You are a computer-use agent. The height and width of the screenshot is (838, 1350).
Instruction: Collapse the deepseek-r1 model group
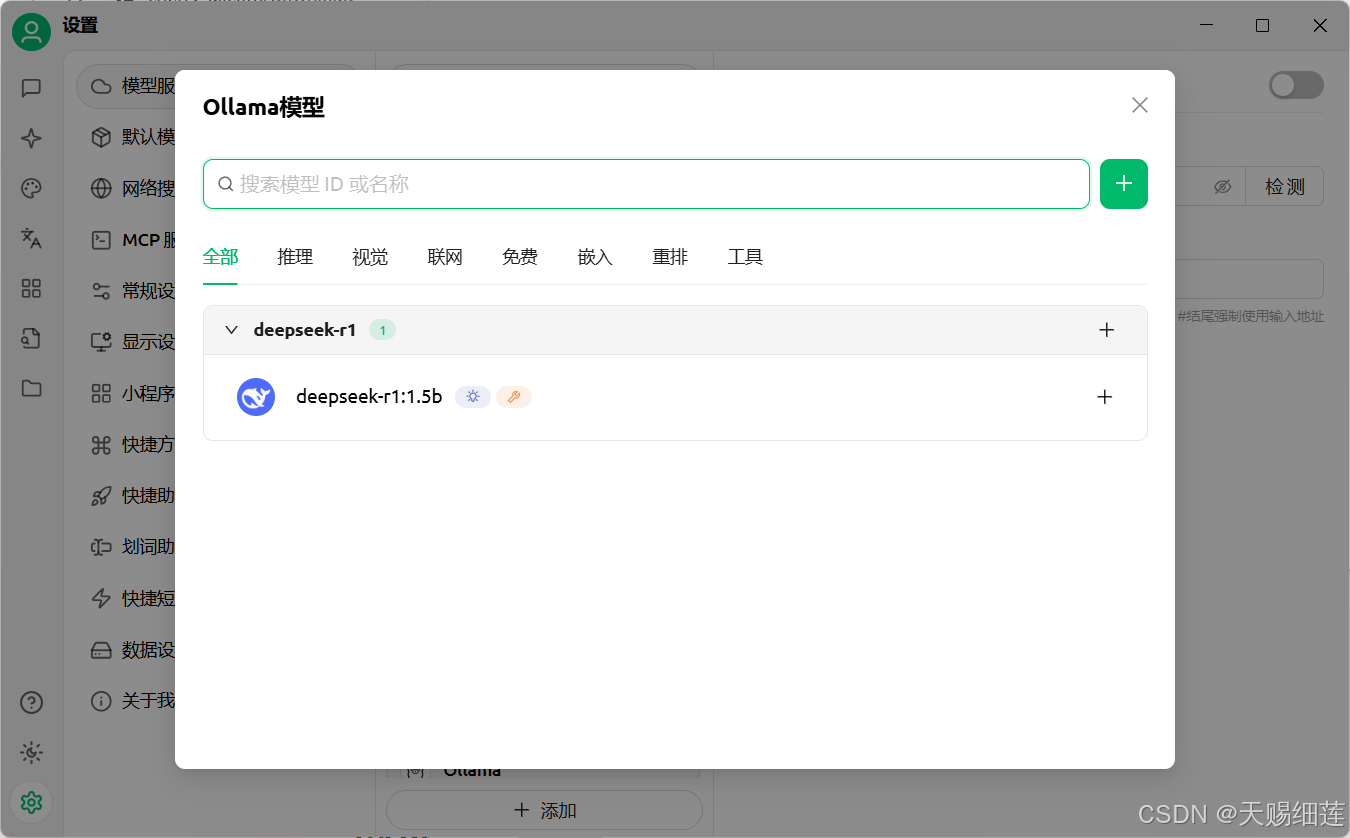[x=231, y=330]
